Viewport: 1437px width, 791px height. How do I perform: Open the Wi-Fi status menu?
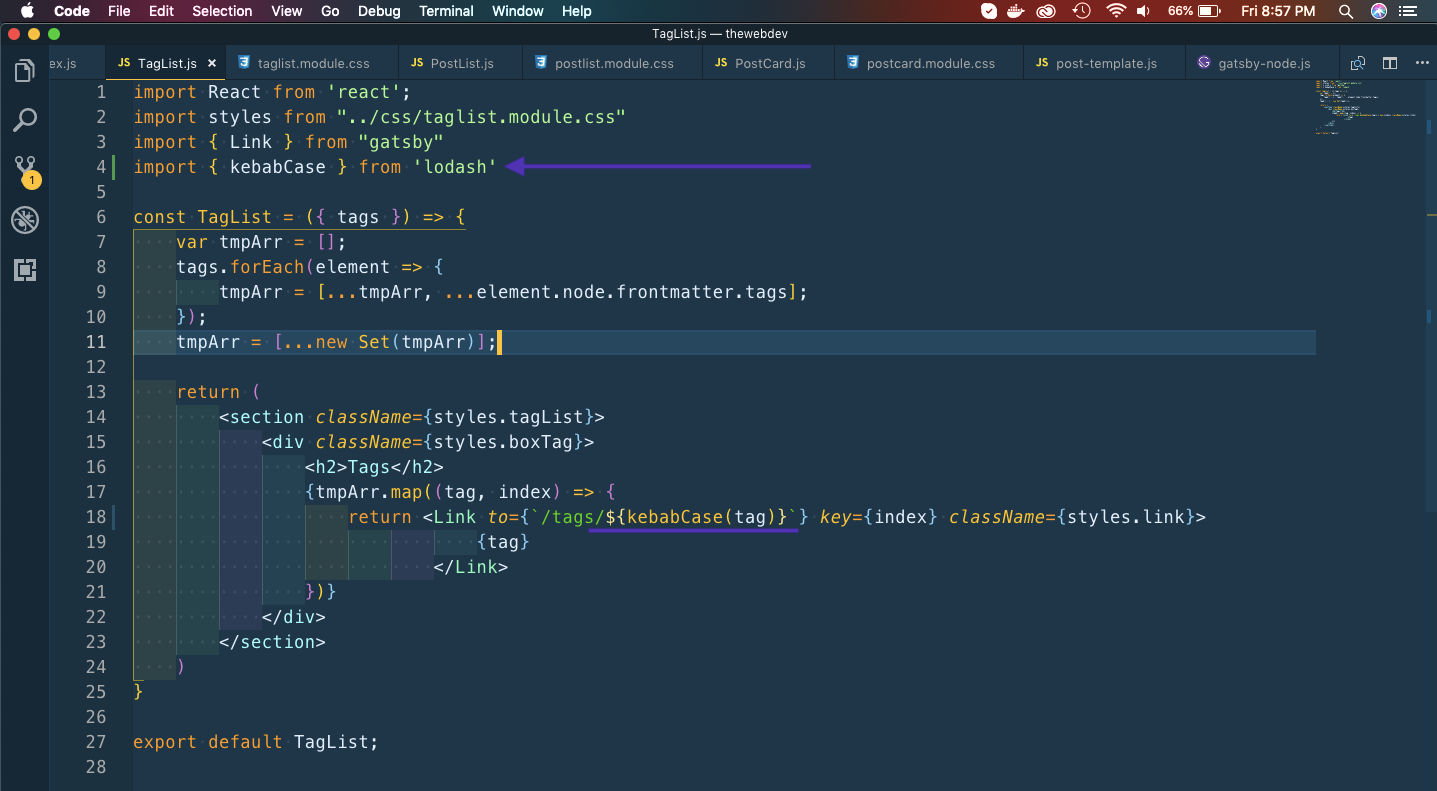pyautogui.click(x=1116, y=11)
